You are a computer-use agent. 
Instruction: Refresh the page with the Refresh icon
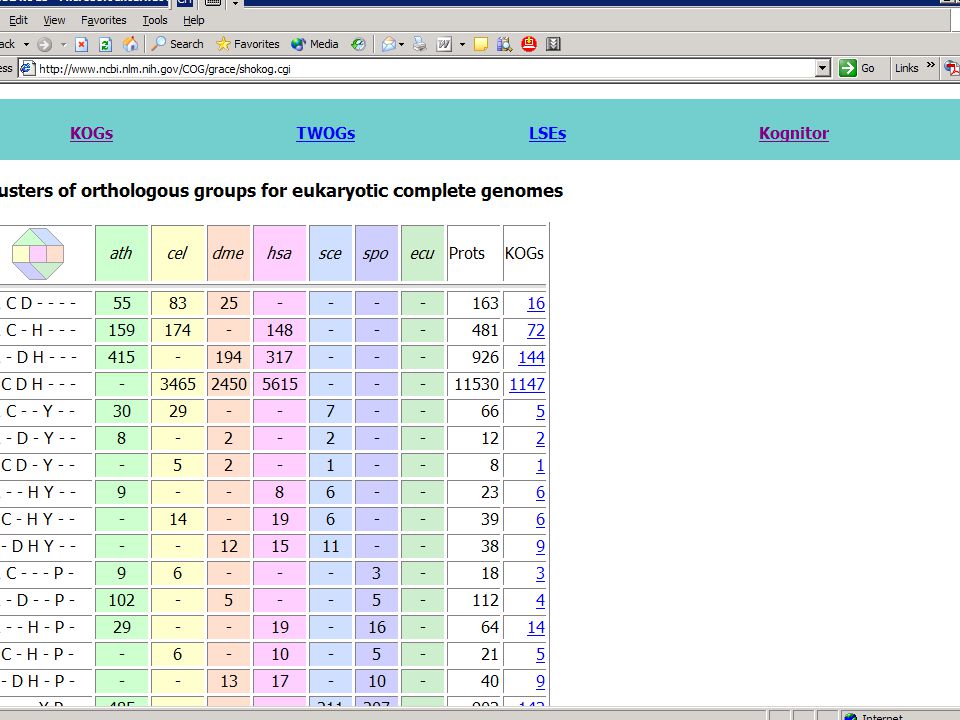pos(105,44)
